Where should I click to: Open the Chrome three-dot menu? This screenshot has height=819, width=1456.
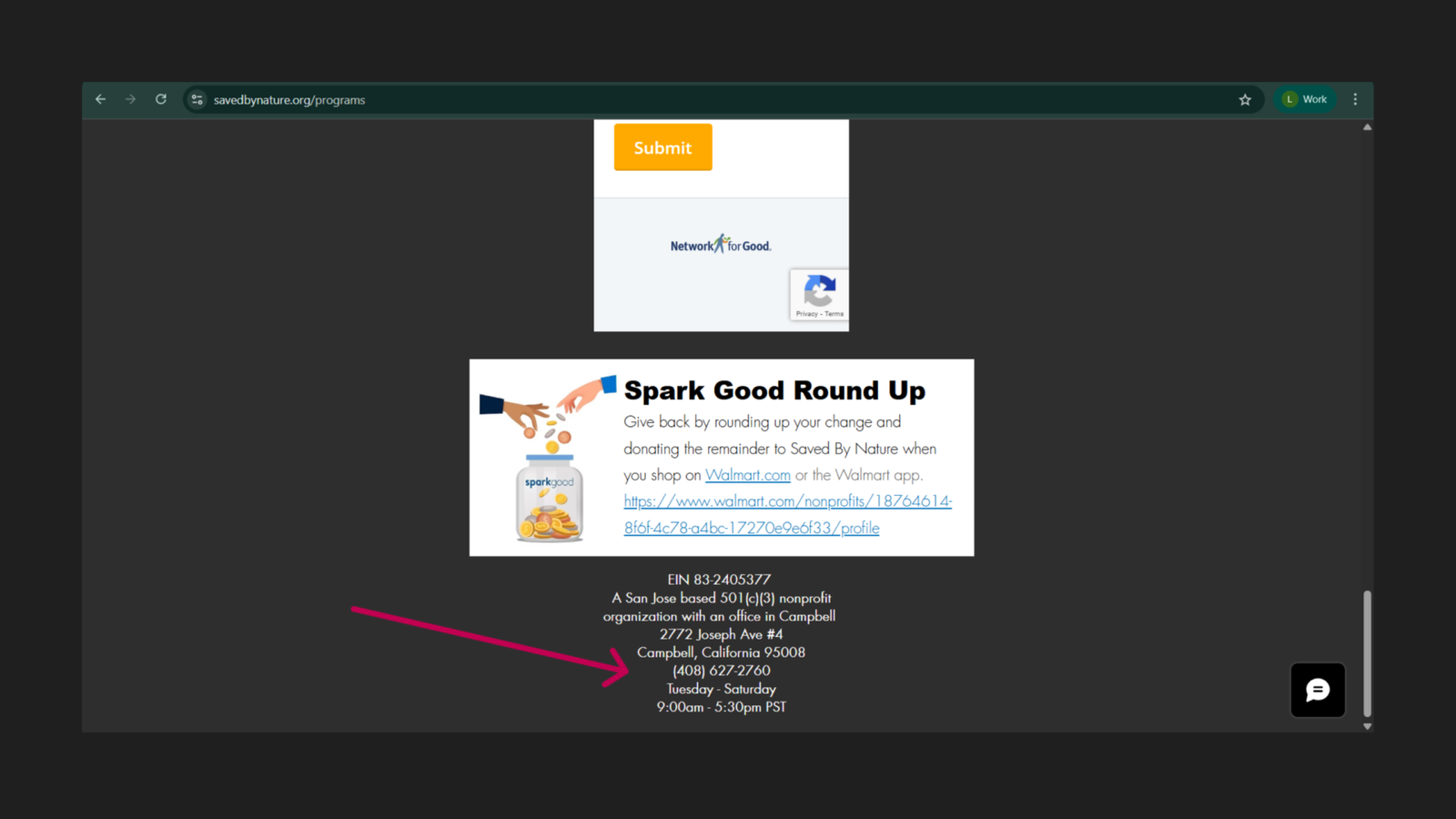click(1356, 99)
